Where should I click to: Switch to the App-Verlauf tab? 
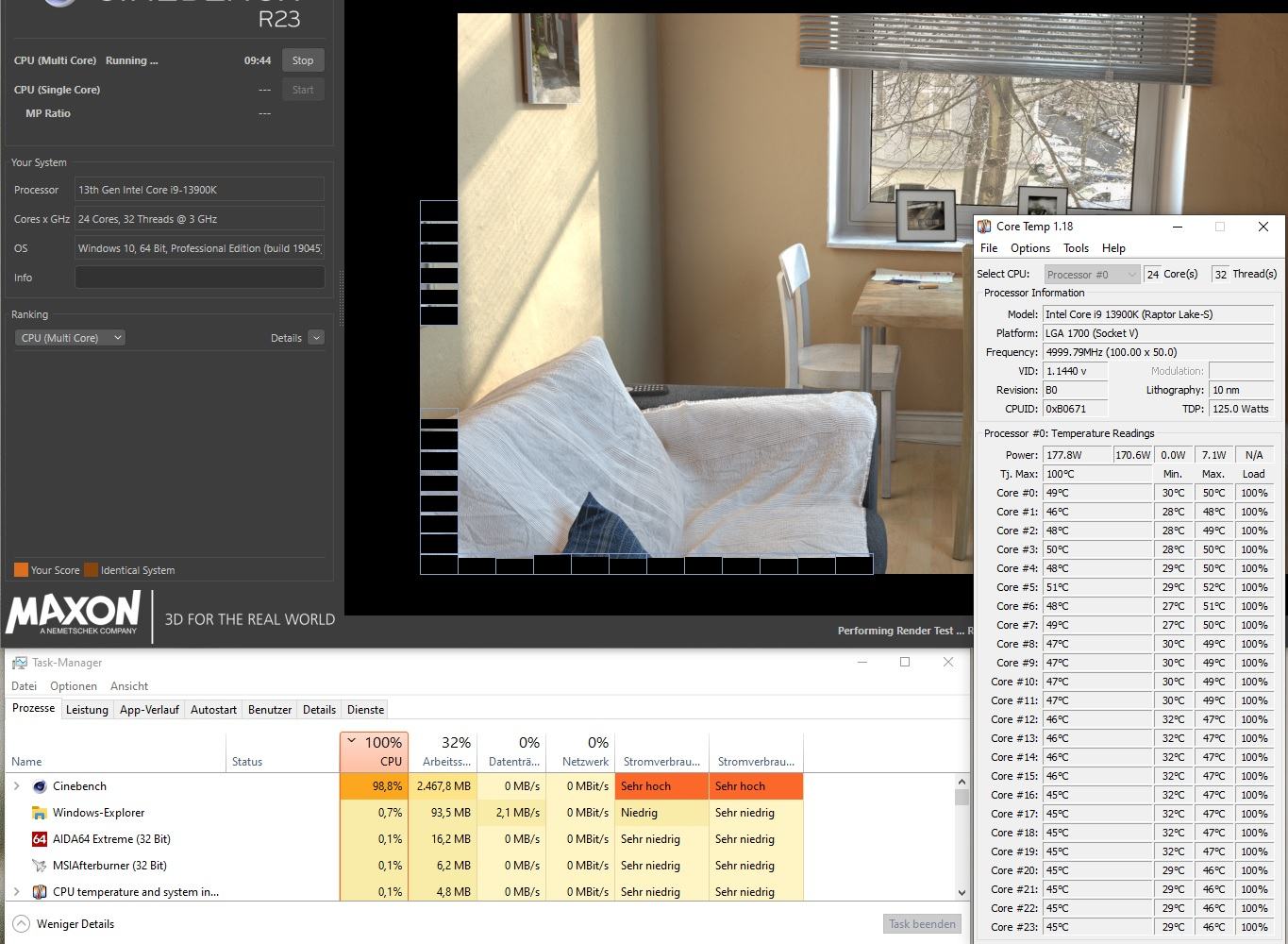pos(149,710)
